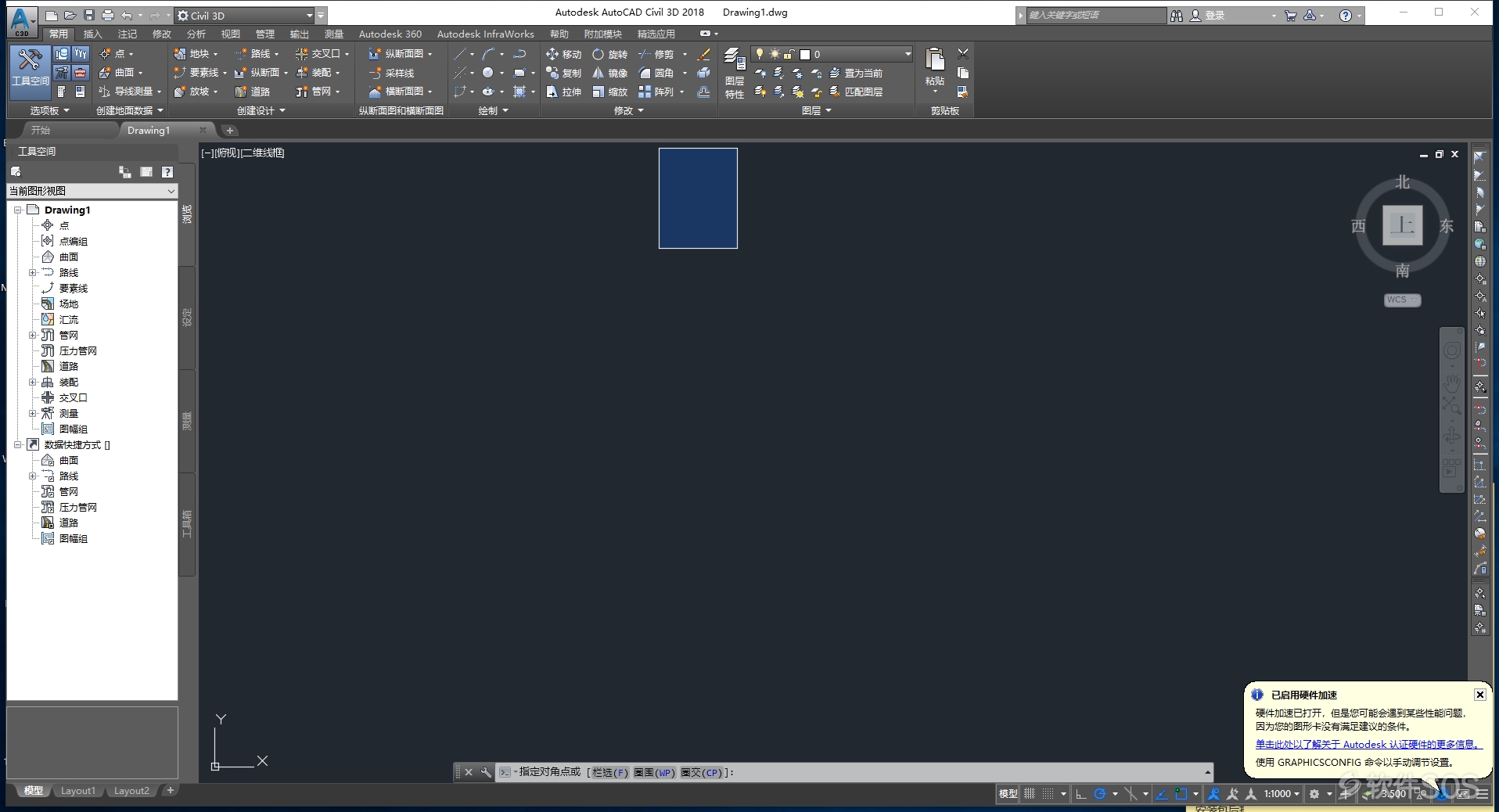Click the command line customize wrench icon
Viewport: 1499px width, 812px height.
(486, 772)
